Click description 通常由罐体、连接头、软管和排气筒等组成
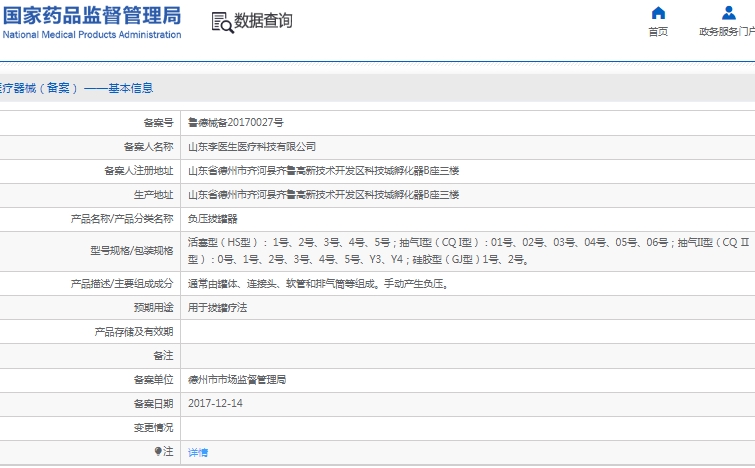755x468 pixels. tap(318, 284)
